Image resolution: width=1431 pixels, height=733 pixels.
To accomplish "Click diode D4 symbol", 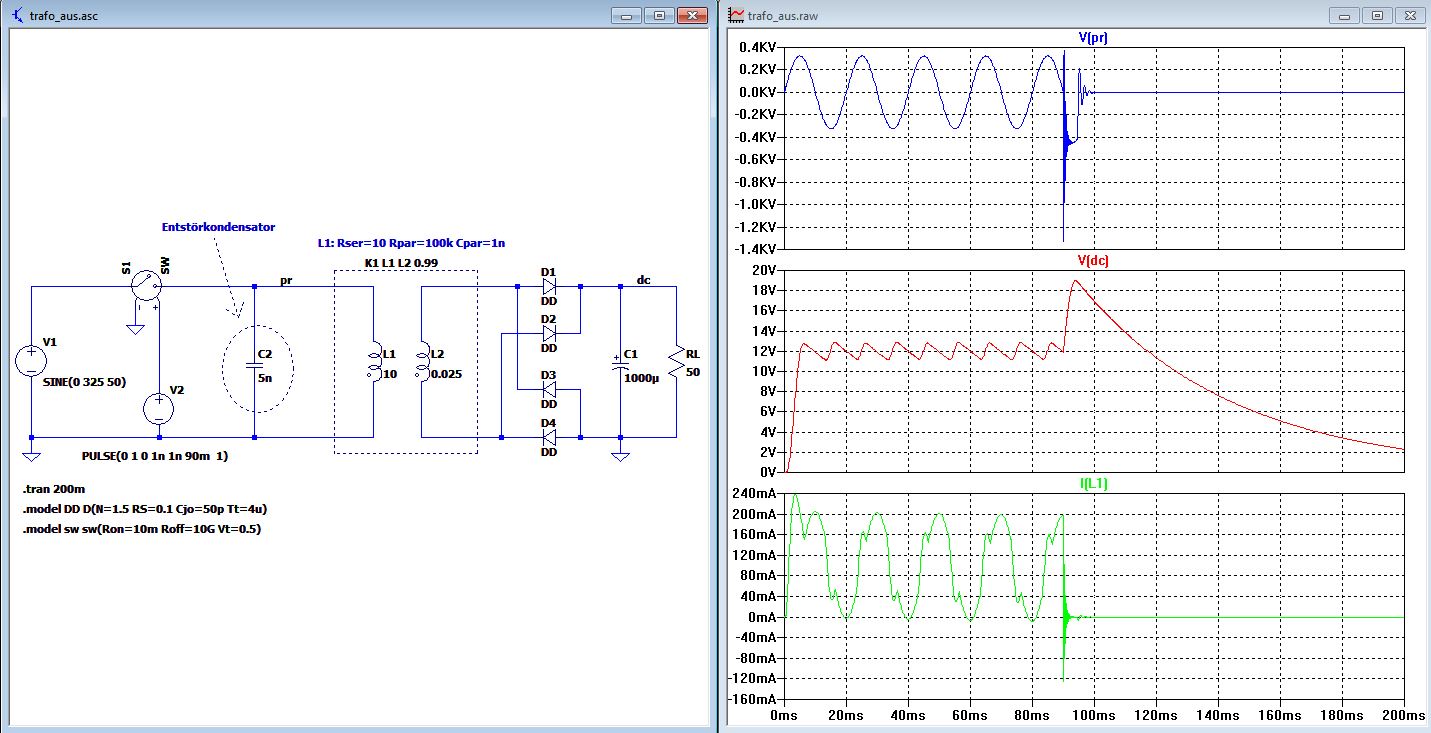I will (548, 436).
